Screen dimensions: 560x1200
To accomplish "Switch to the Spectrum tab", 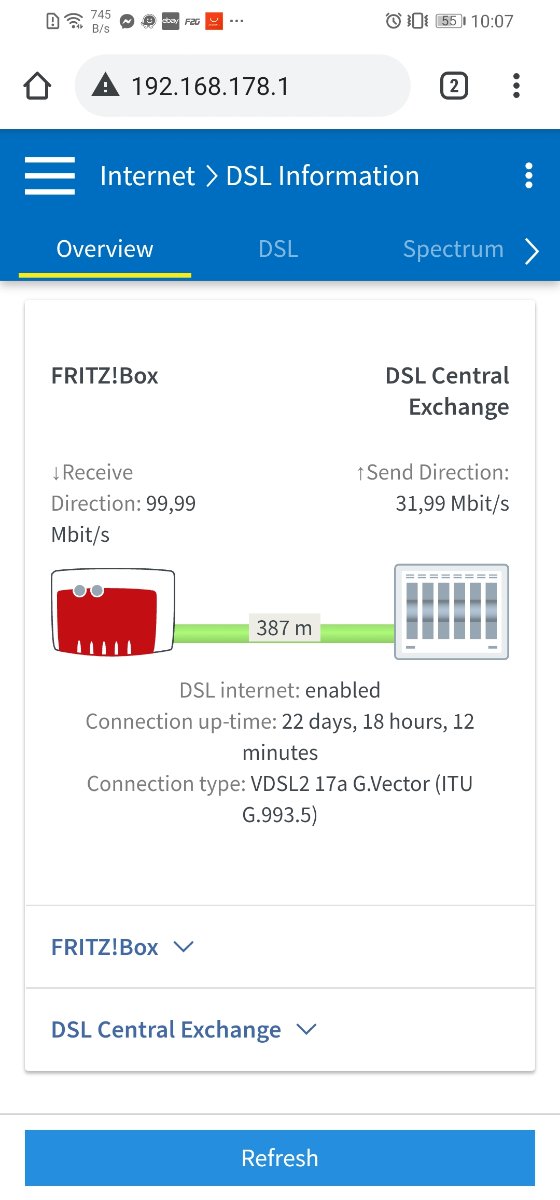I will [x=453, y=249].
